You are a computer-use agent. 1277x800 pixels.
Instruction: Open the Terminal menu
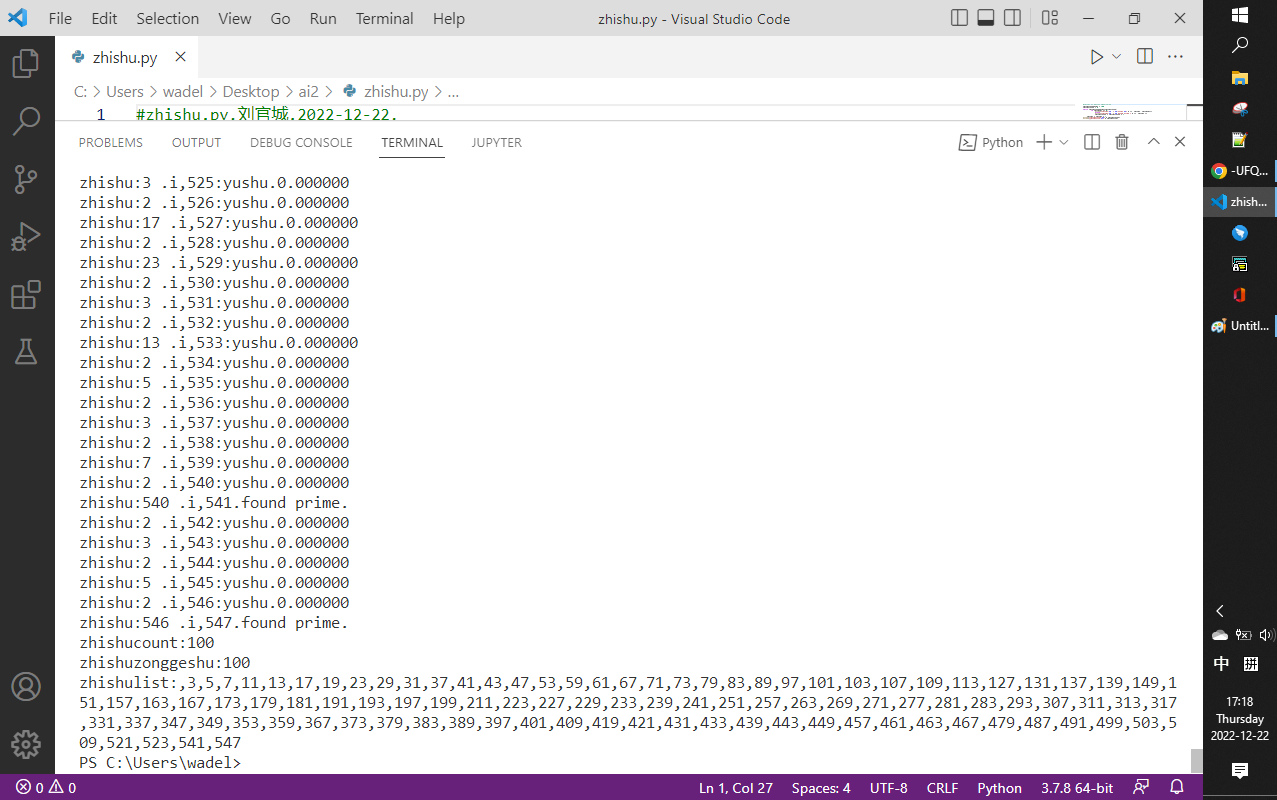[x=384, y=18]
